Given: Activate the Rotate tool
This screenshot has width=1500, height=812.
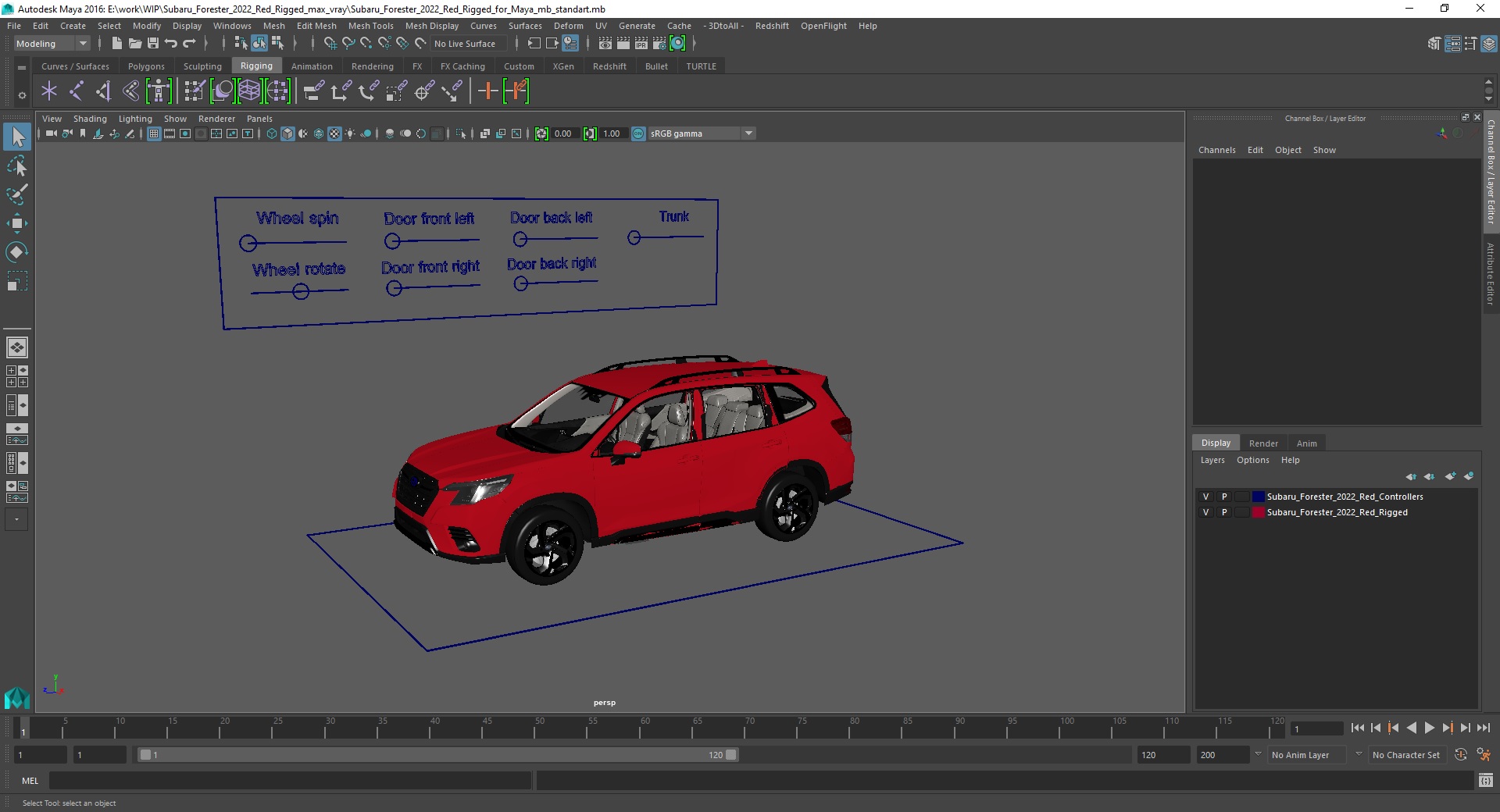Looking at the screenshot, I should (x=17, y=251).
